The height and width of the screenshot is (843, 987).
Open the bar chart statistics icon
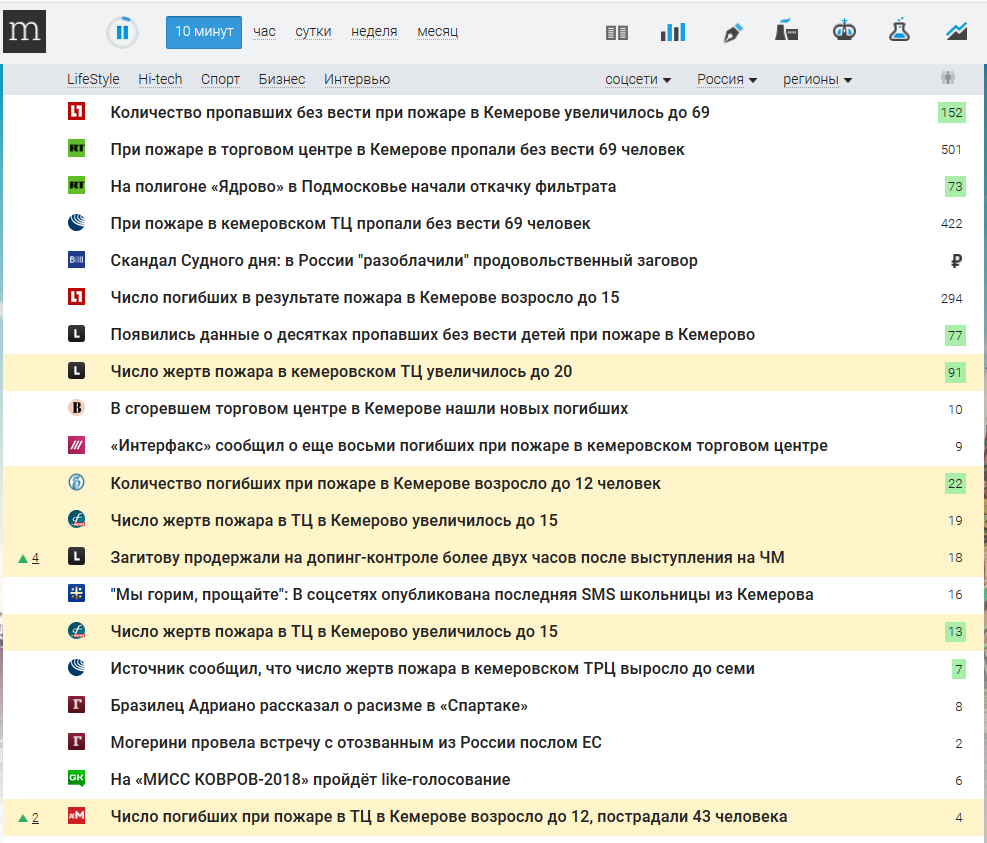point(673,31)
